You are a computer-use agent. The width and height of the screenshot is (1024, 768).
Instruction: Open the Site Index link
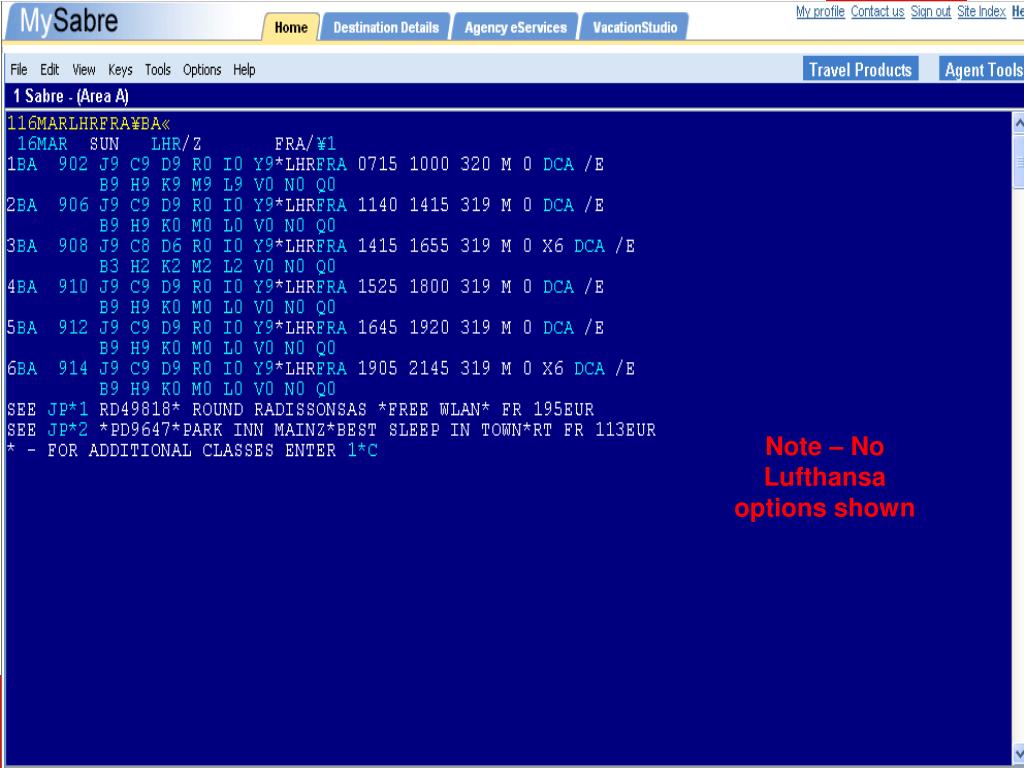(x=982, y=11)
